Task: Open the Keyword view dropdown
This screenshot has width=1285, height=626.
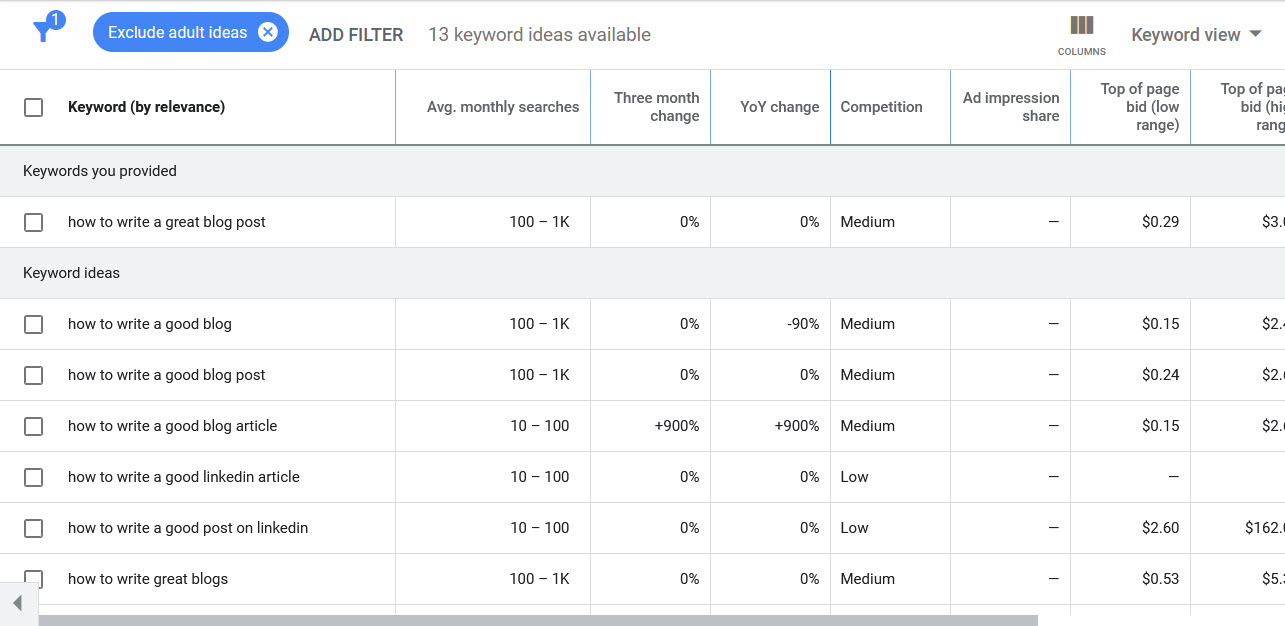Action: pyautogui.click(x=1197, y=35)
